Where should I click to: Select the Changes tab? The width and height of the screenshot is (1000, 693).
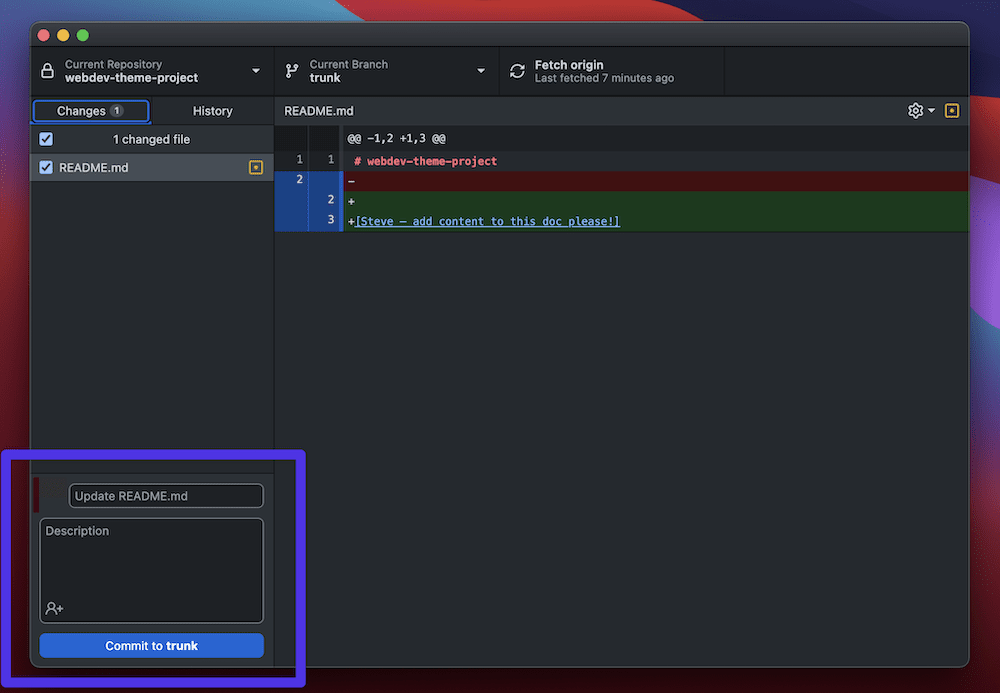(90, 111)
